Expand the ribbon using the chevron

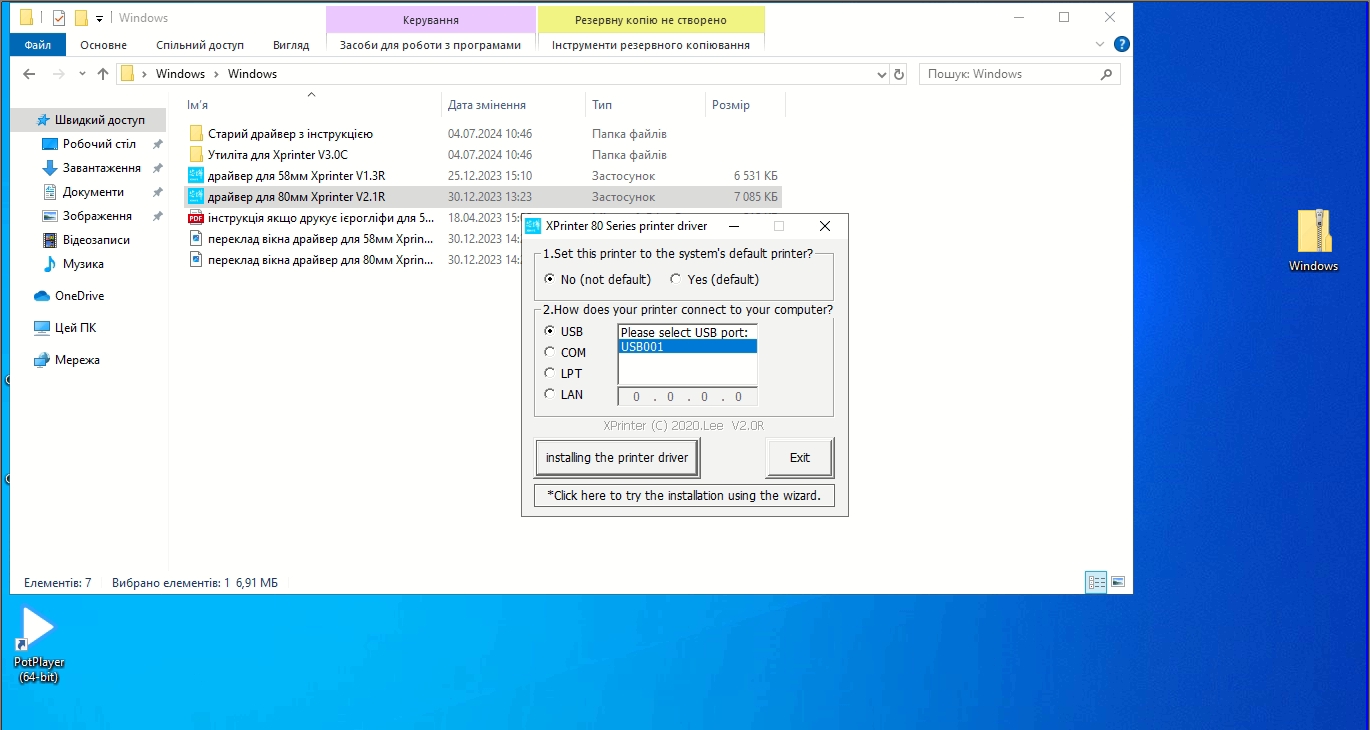pos(1101,45)
